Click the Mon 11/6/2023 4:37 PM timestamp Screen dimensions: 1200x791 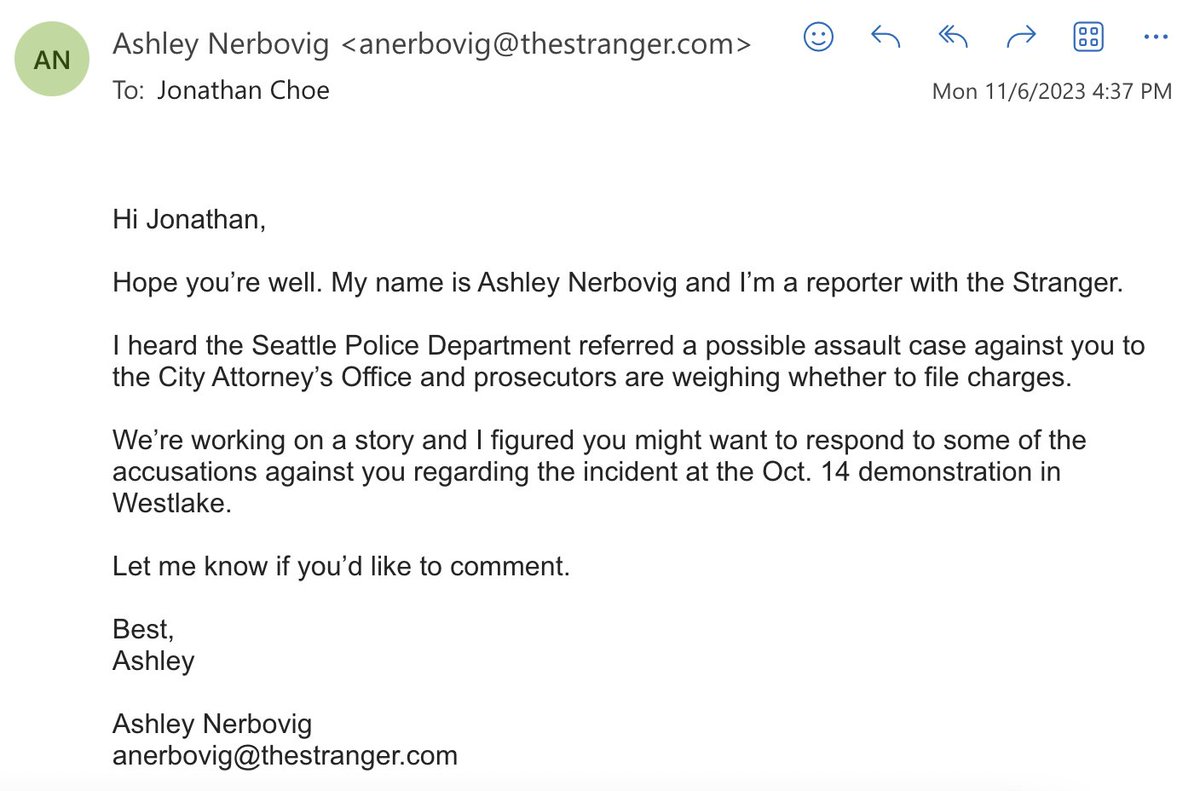tap(1051, 91)
